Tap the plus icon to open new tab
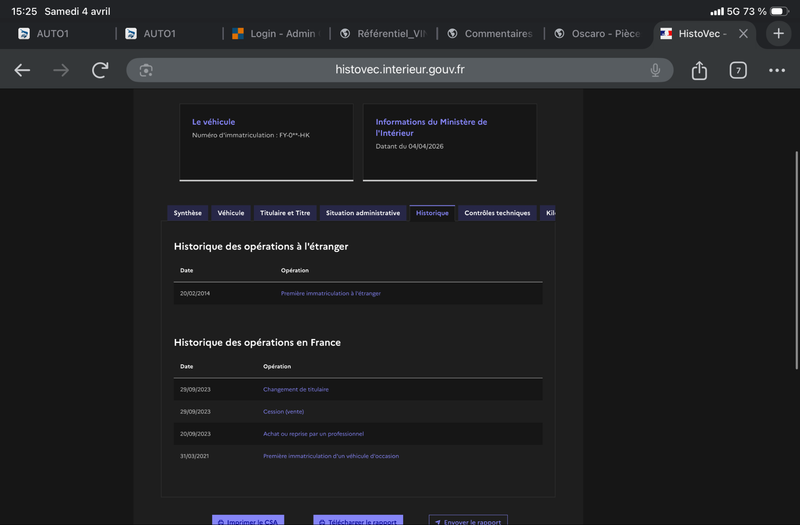 779,33
